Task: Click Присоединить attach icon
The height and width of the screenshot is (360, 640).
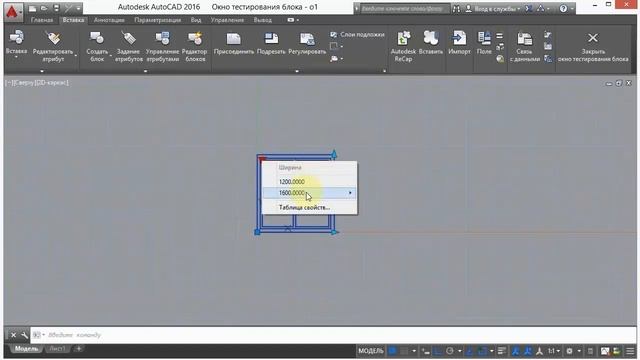Action: coord(233,39)
